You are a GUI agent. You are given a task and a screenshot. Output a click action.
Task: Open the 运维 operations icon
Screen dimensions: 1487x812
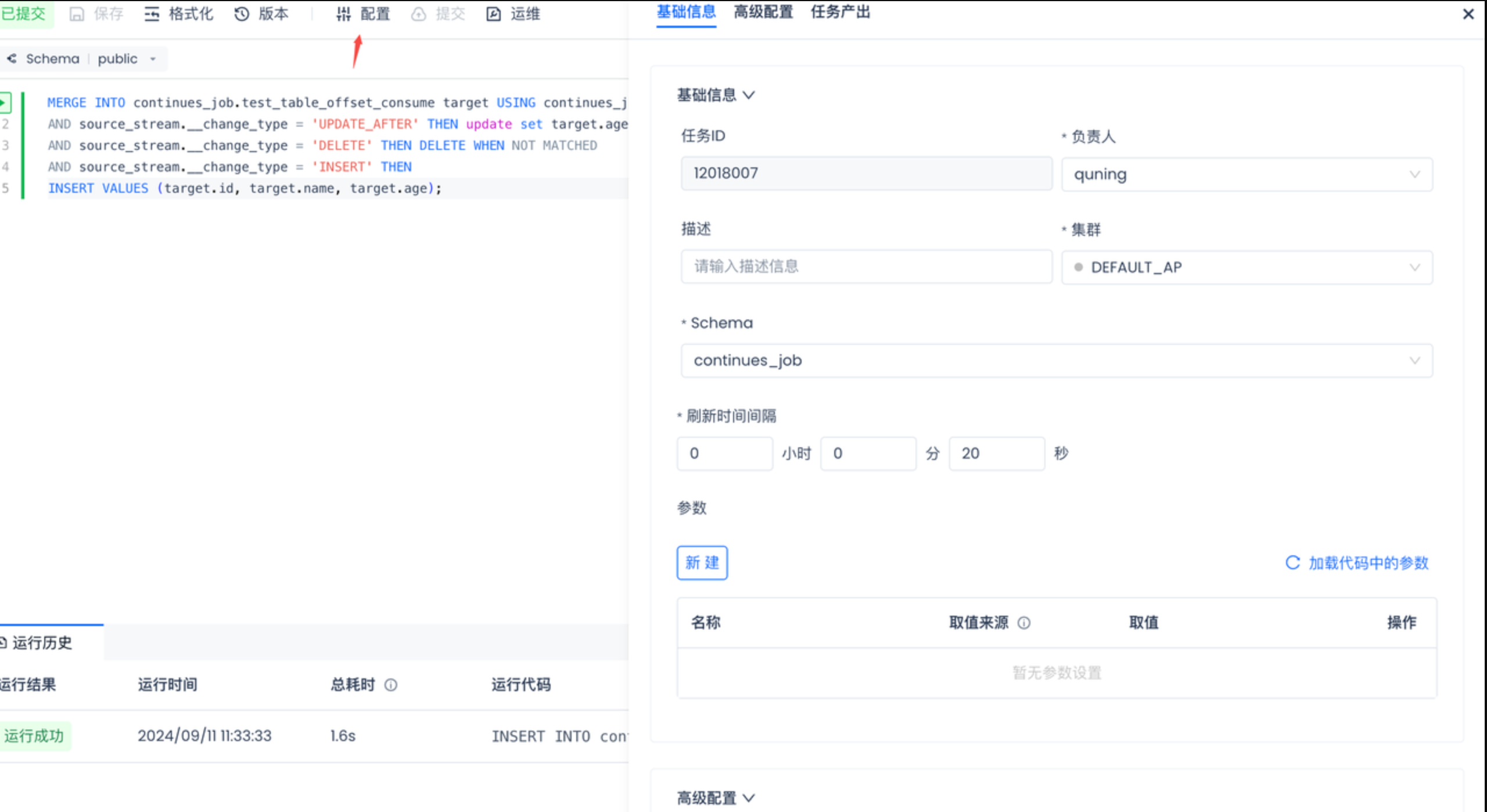(493, 14)
